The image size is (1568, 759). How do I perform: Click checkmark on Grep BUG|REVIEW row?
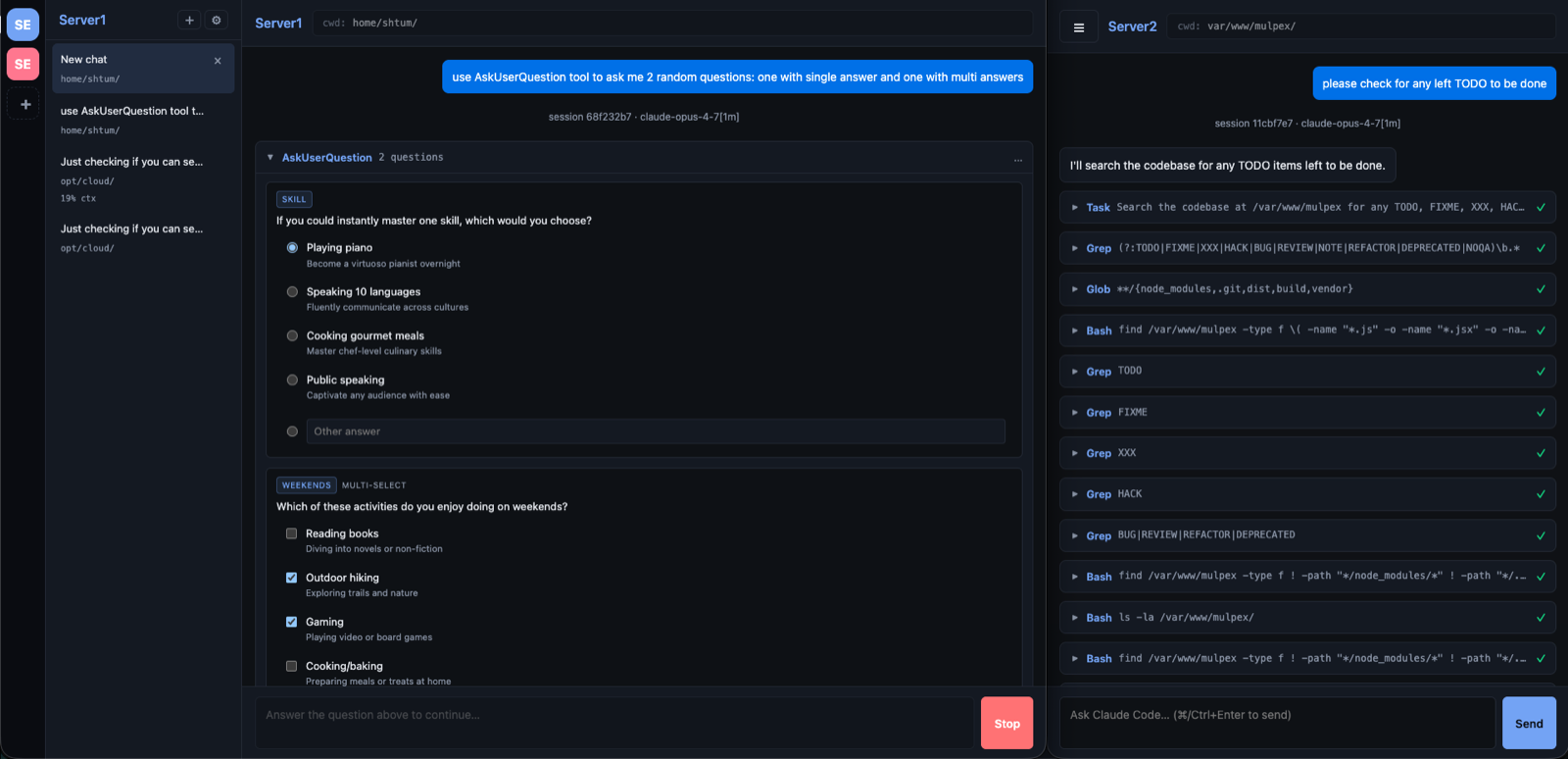[1541, 535]
